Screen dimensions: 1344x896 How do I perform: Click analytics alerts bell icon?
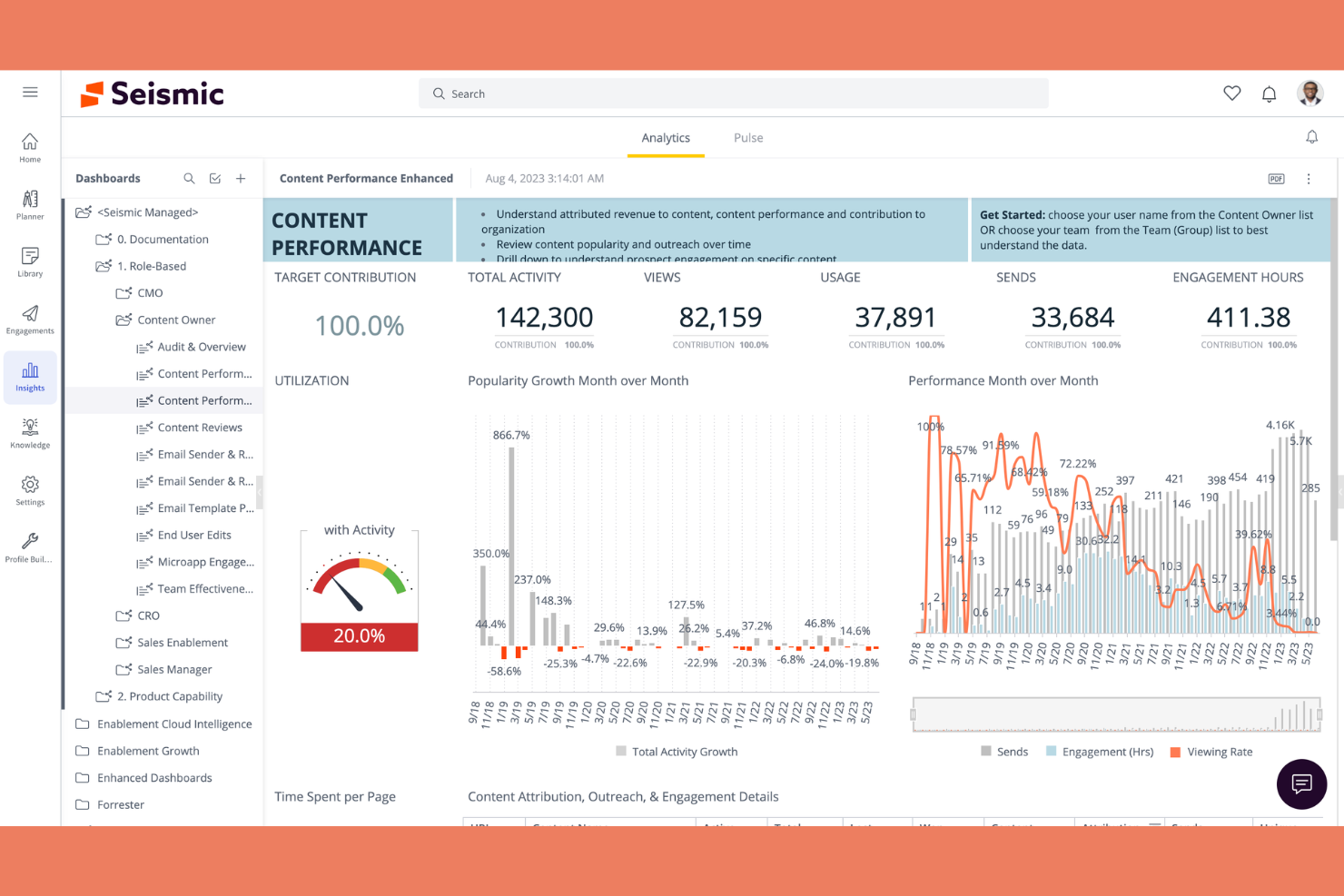tap(1311, 137)
